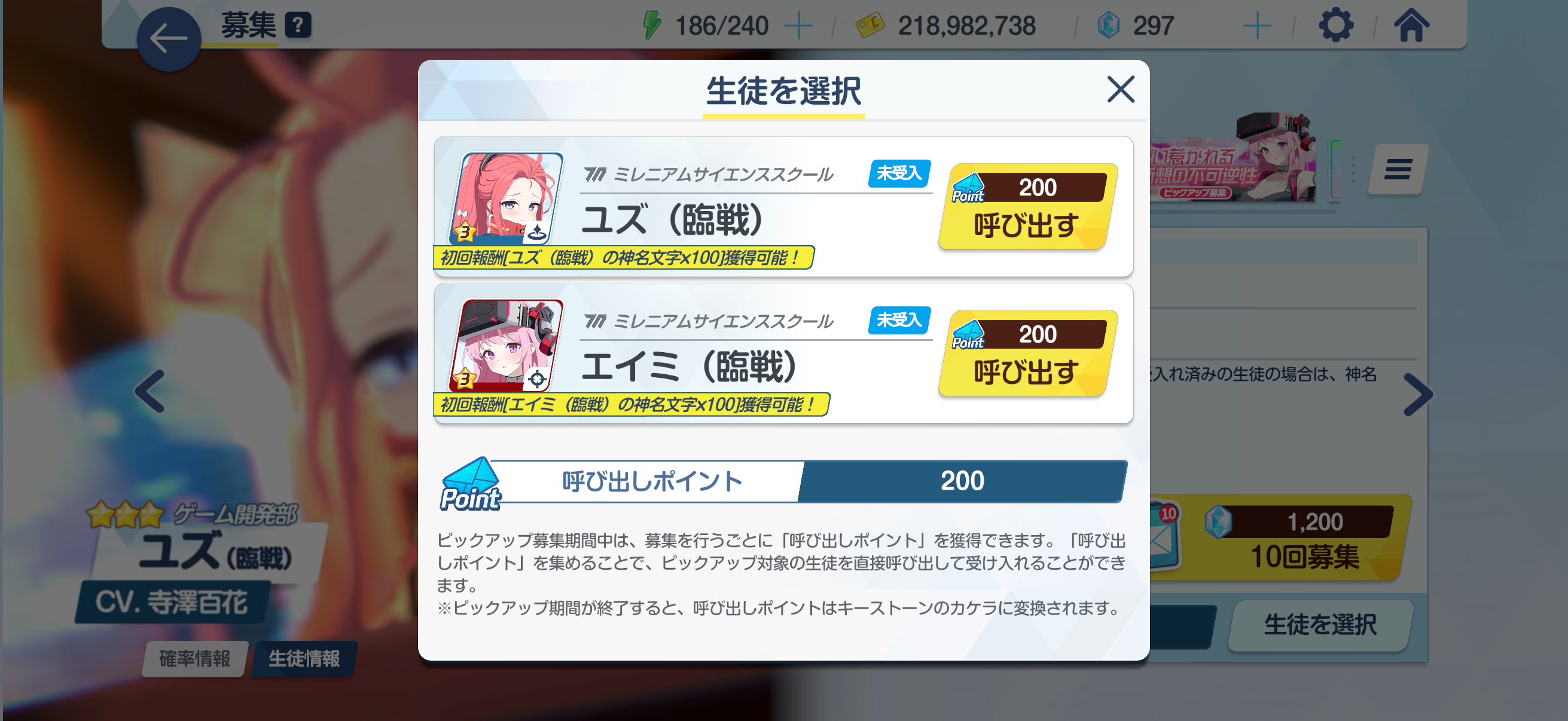Image resolution: width=1568 pixels, height=721 pixels.
Task: Add more energy with plus icon
Action: [798, 26]
